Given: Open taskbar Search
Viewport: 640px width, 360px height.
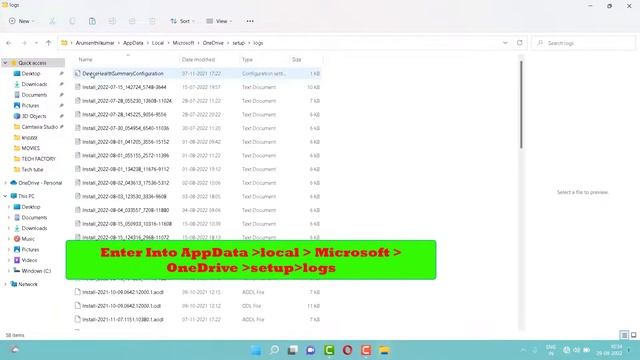Looking at the screenshot, I should click(274, 350).
